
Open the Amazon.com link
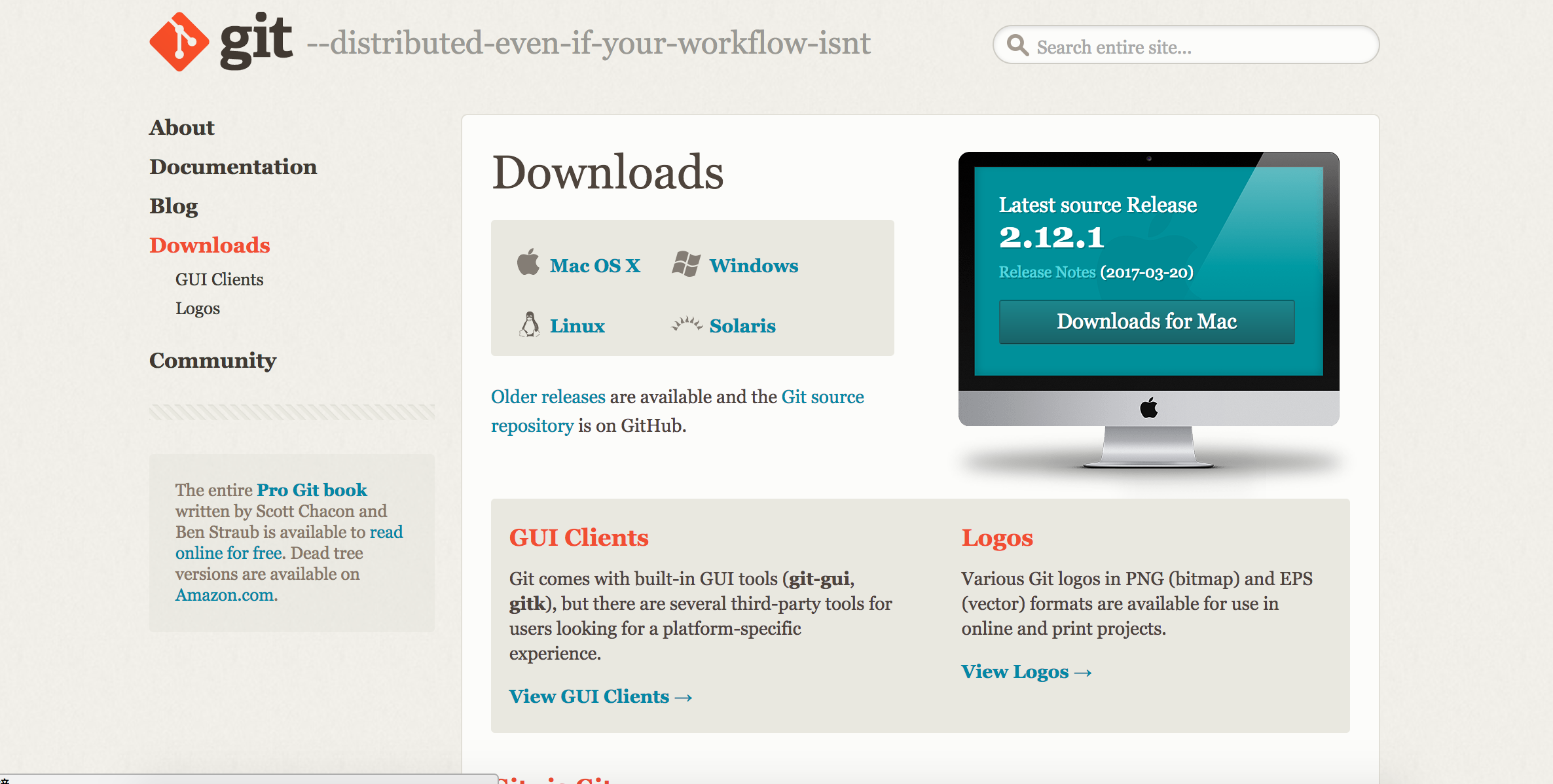pyautogui.click(x=225, y=595)
